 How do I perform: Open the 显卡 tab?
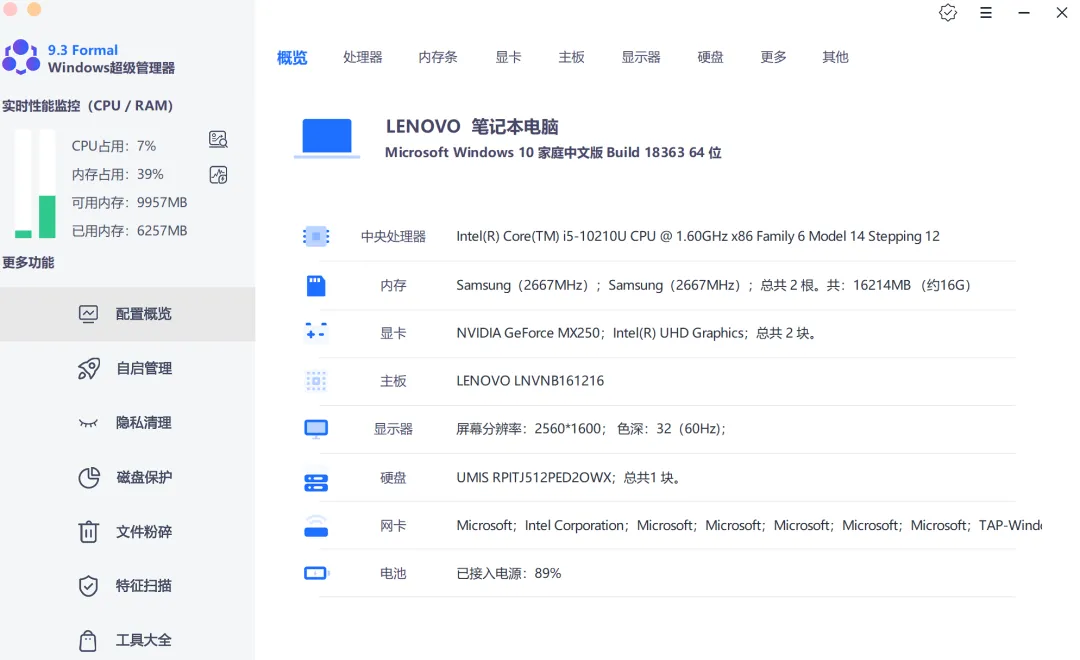508,58
